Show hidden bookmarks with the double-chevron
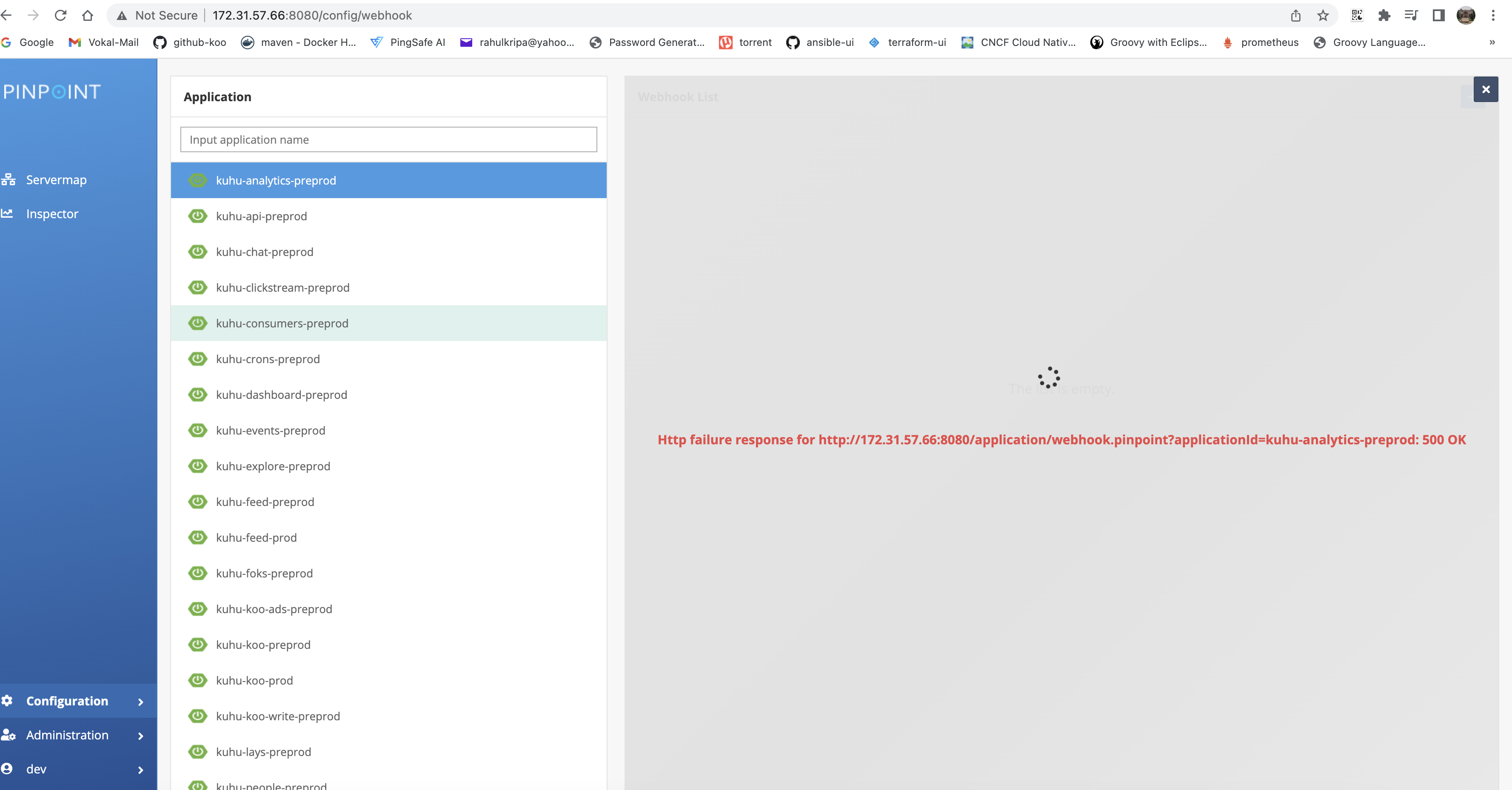Screen dimensions: 1512x790 (1492, 42)
